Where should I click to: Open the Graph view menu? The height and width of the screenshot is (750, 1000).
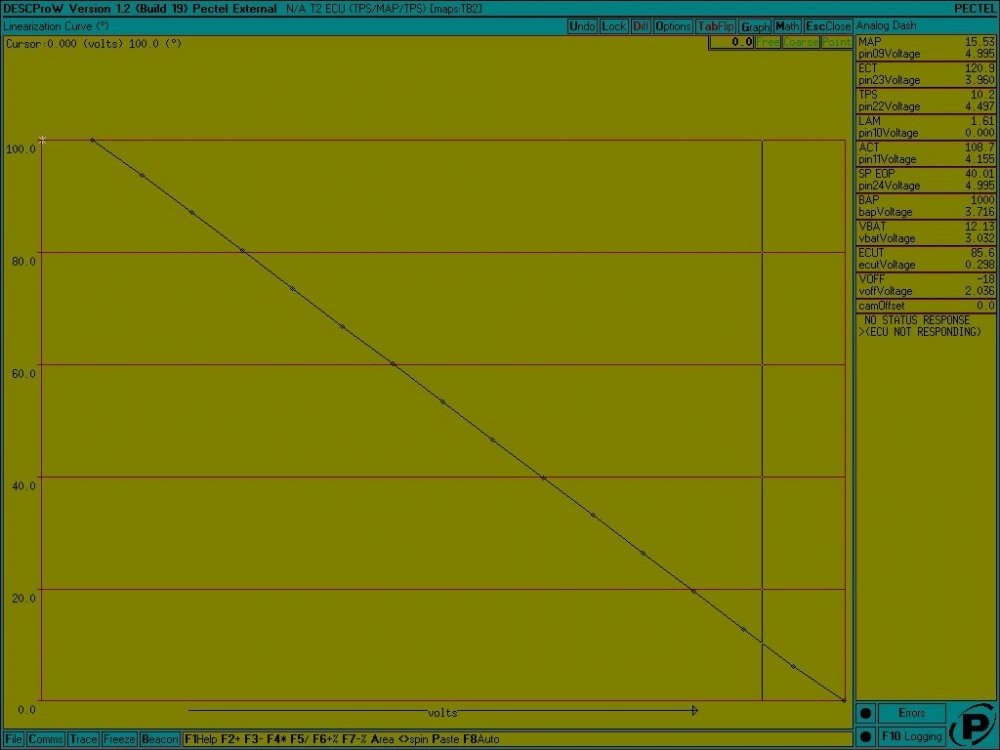tap(755, 26)
